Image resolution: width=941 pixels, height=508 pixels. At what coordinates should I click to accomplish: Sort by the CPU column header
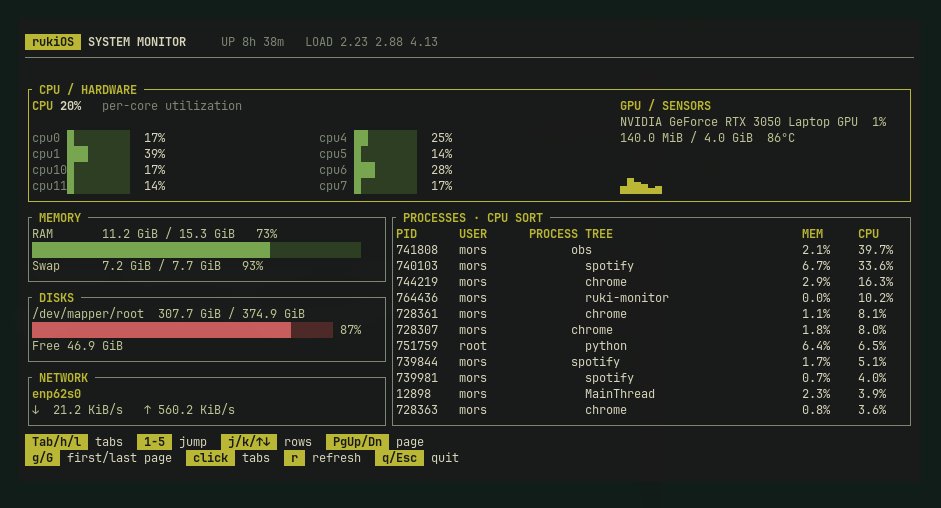click(868, 234)
